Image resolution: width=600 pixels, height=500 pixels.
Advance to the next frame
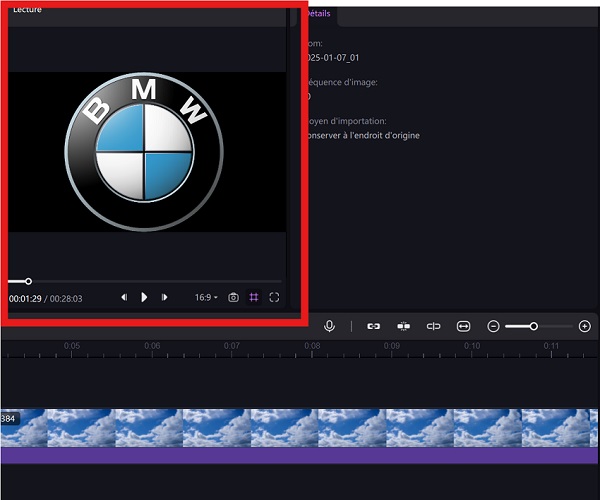[x=164, y=297]
